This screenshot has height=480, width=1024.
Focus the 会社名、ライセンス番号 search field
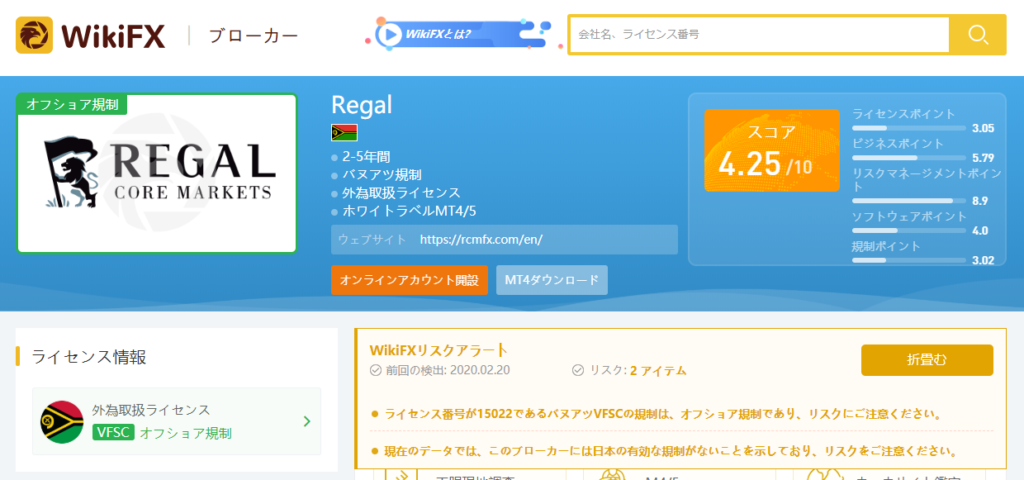click(759, 35)
